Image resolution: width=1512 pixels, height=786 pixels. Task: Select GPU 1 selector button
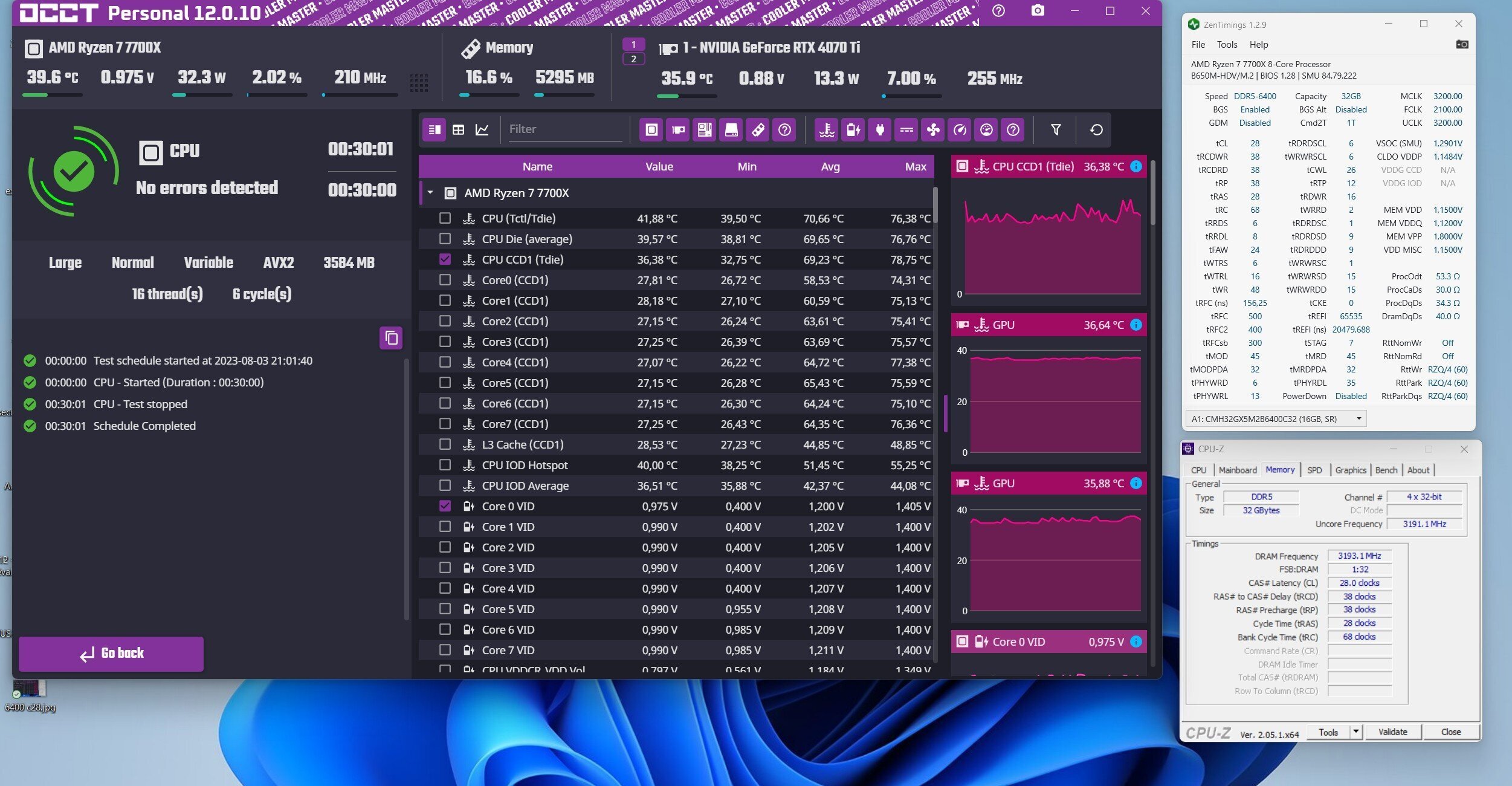coord(633,44)
